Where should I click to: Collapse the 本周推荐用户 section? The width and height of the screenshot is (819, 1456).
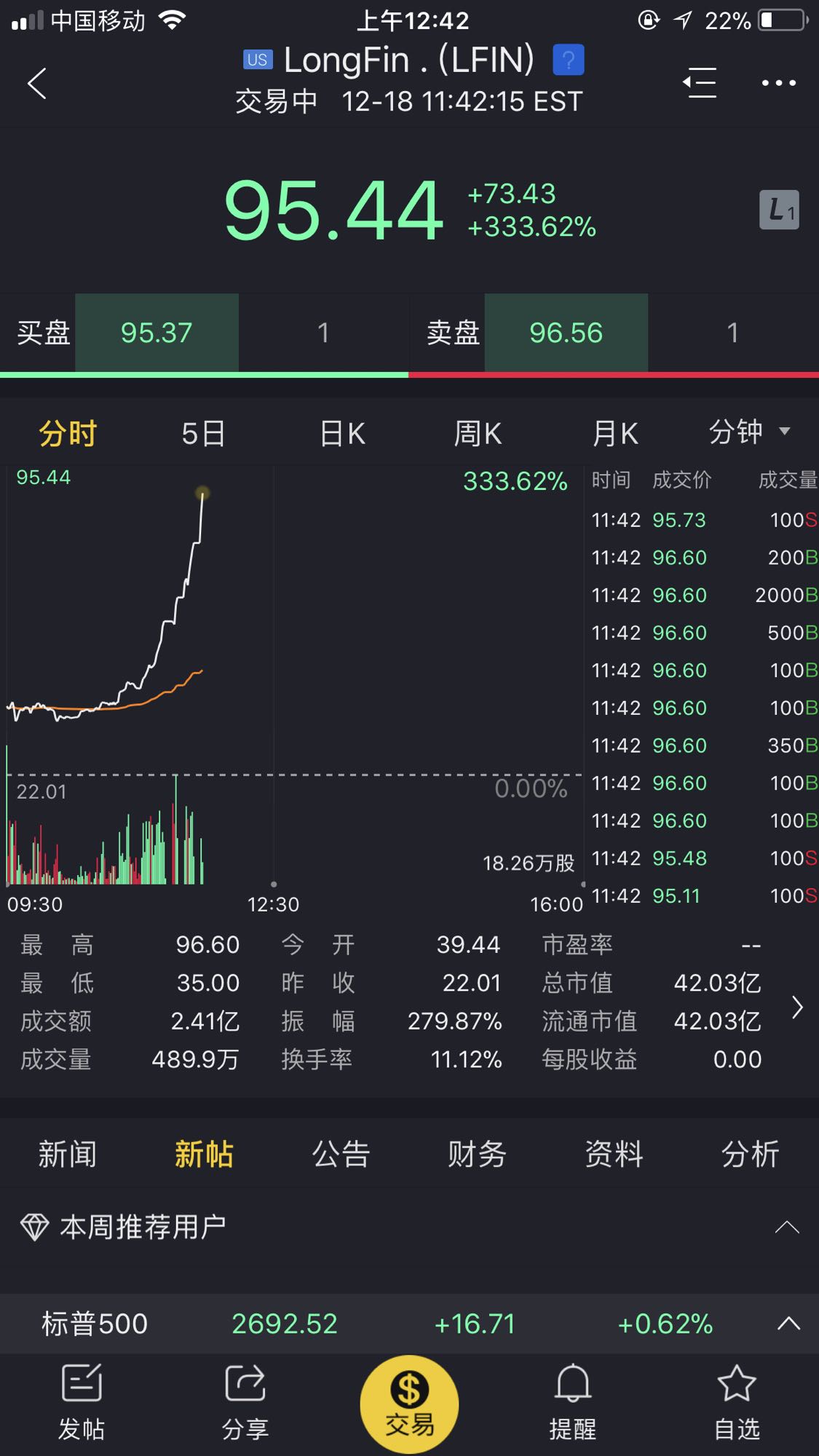pos(787,1227)
